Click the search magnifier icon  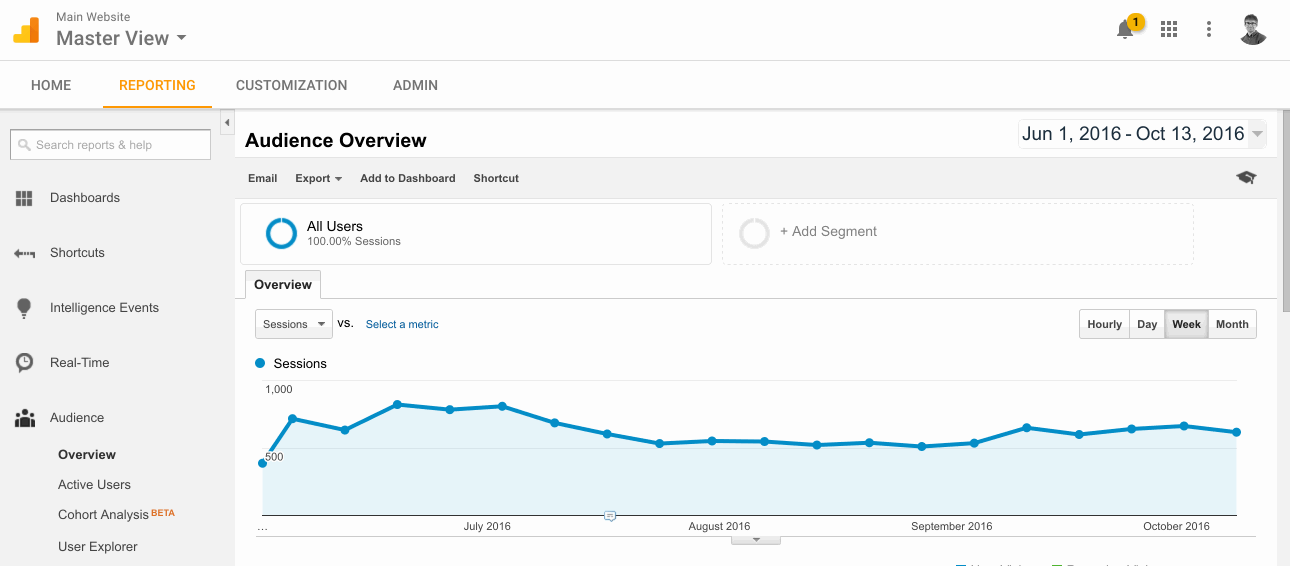tap(24, 145)
